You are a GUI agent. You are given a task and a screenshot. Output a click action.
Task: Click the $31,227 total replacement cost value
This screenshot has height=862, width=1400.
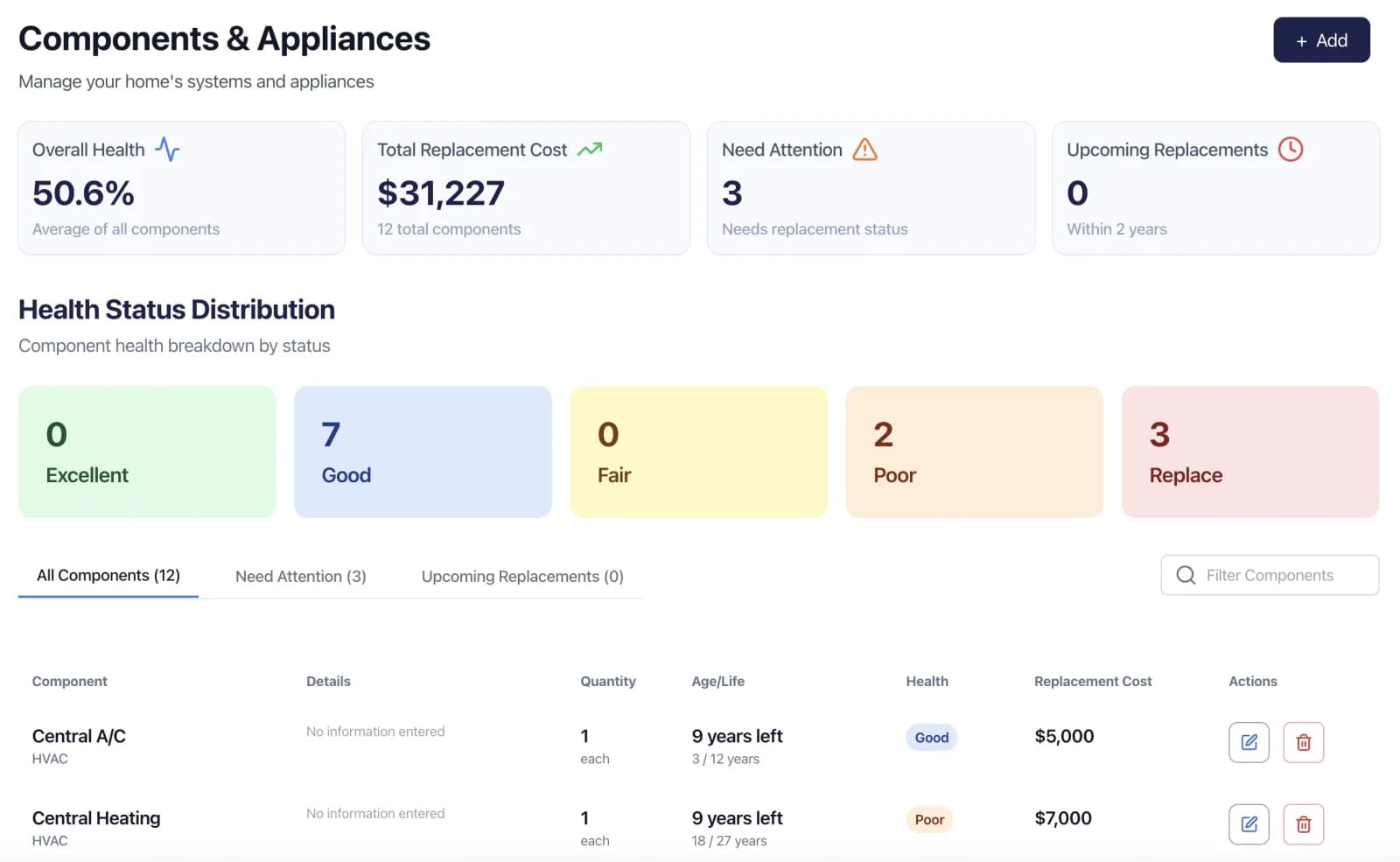tap(441, 193)
